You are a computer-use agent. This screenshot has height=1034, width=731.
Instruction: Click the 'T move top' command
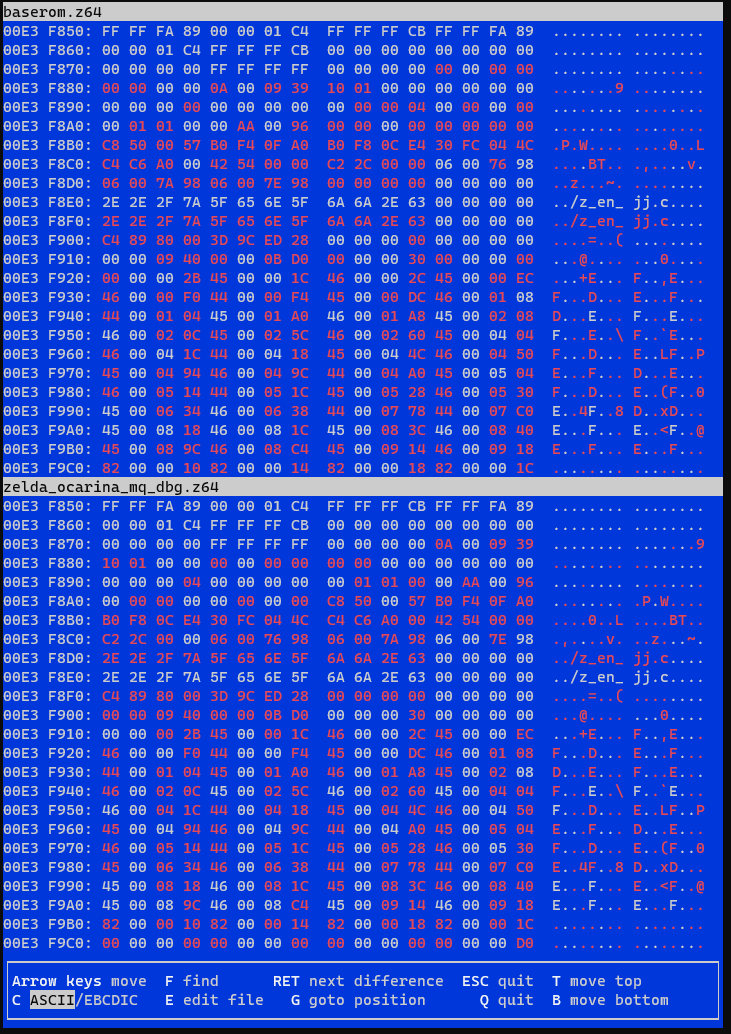[596, 981]
